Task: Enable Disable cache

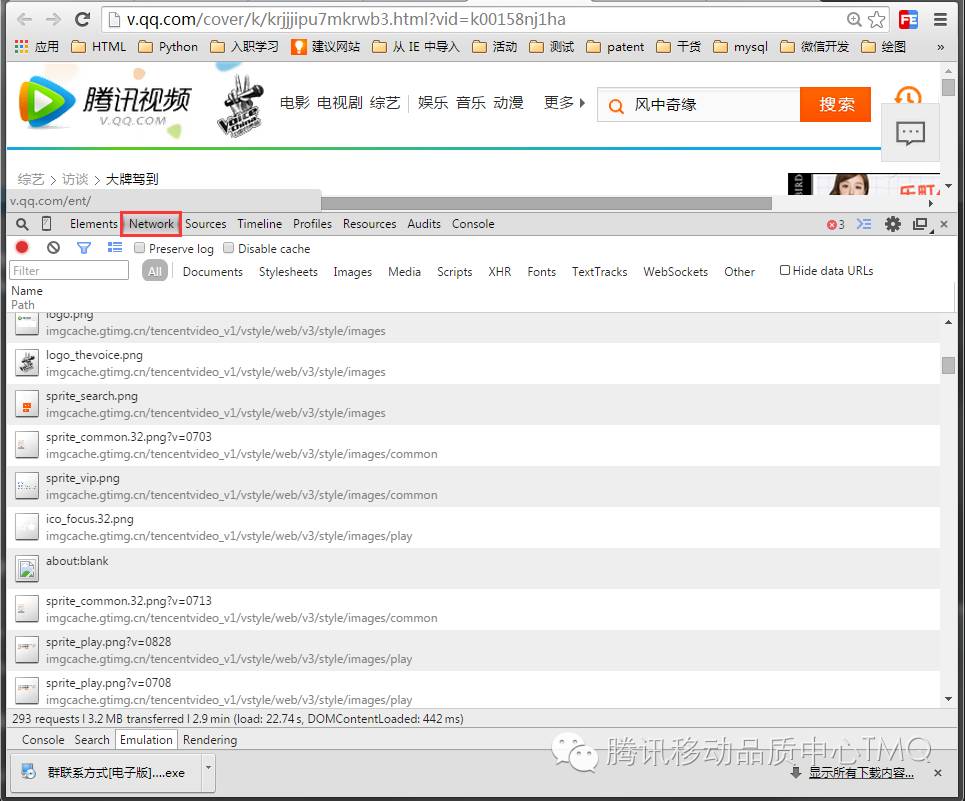Action: click(228, 248)
